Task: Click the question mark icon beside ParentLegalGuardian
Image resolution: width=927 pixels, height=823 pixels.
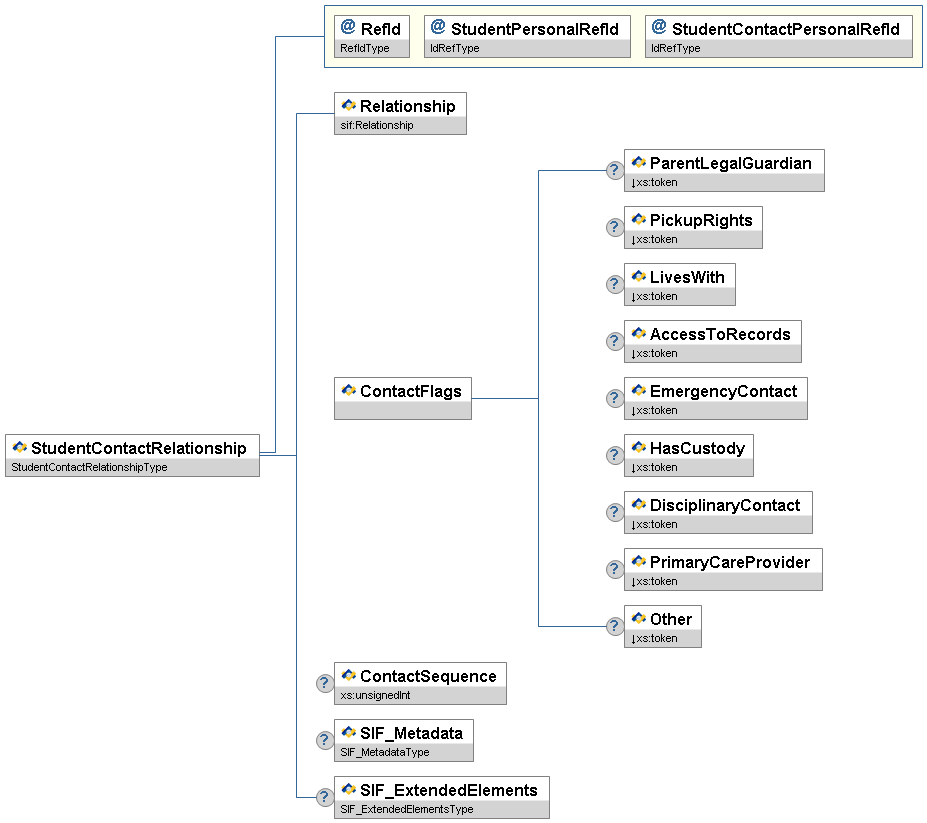Action: (615, 170)
